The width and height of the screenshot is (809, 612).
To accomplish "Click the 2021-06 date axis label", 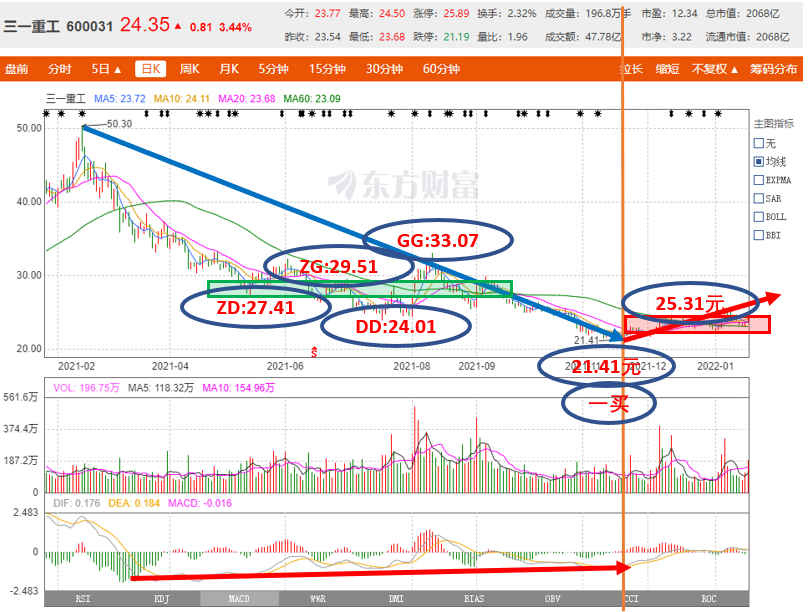I will [285, 366].
